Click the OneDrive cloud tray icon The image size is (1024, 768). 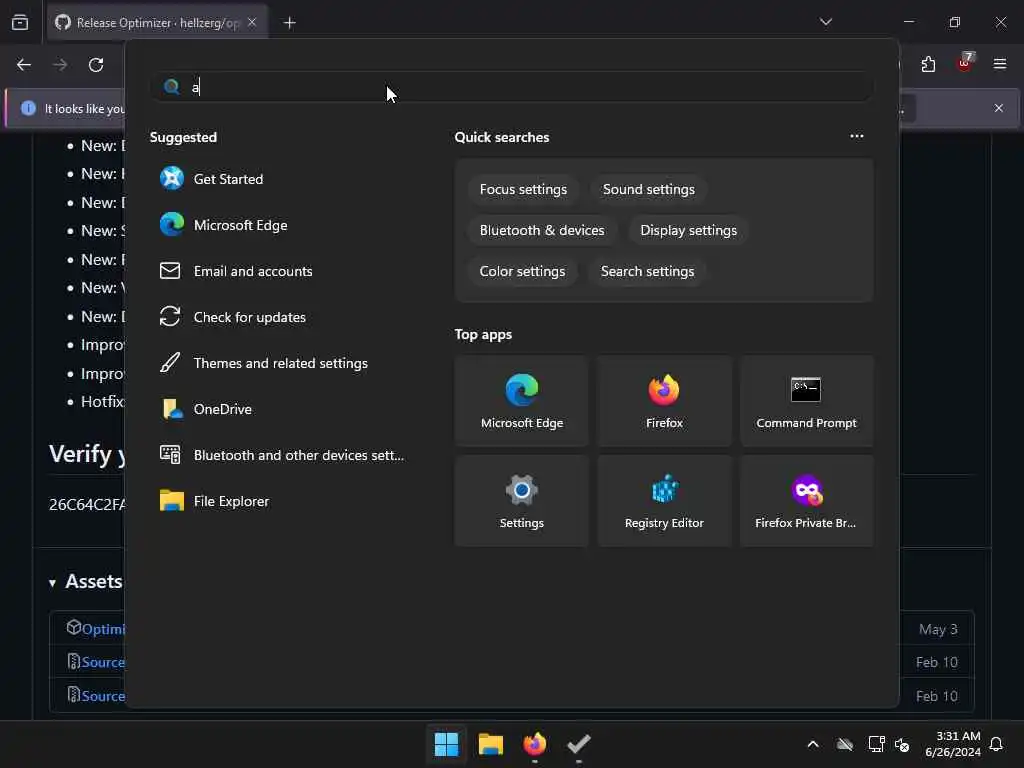(845, 744)
